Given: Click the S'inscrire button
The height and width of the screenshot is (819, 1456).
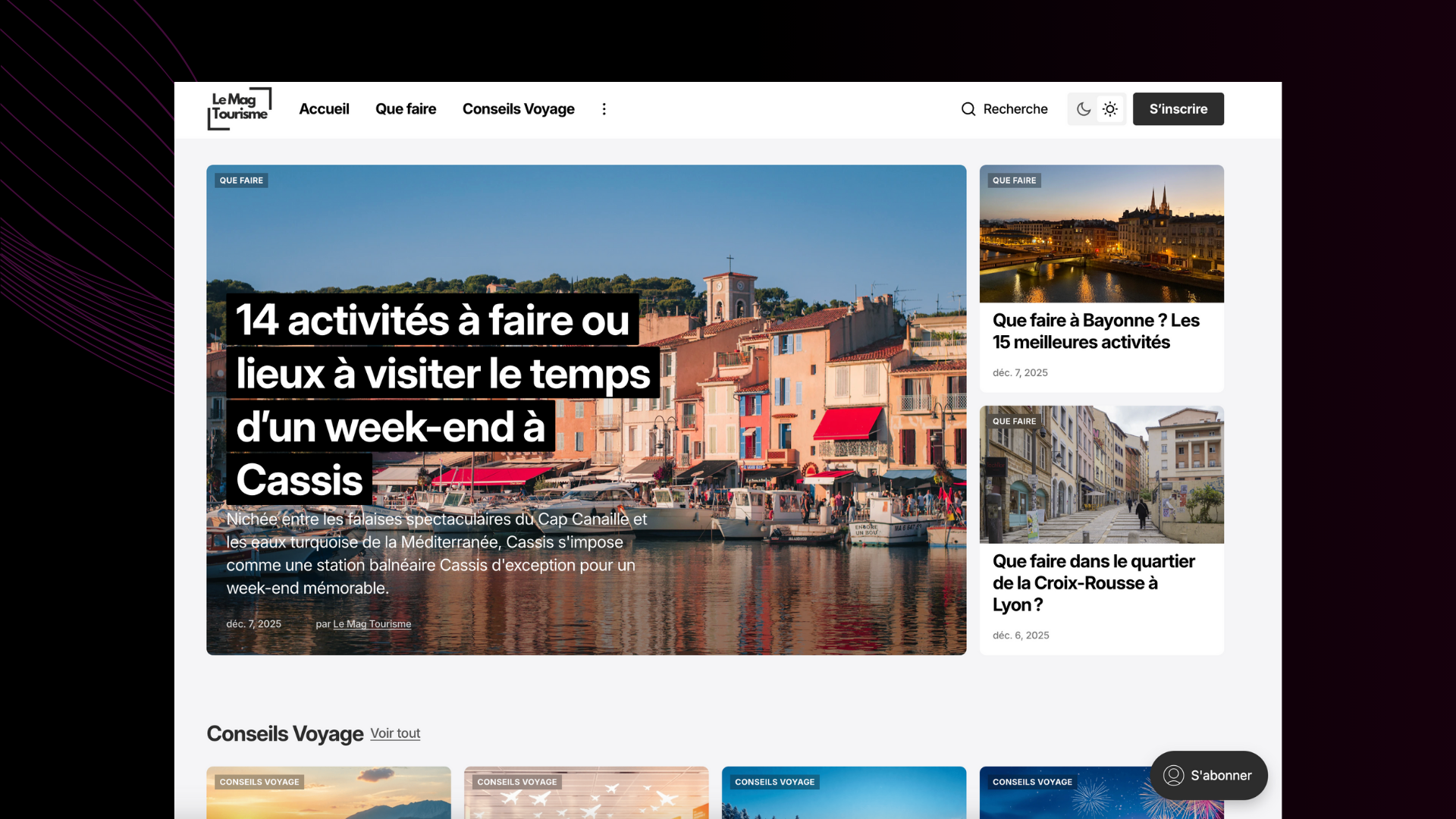Looking at the screenshot, I should click(x=1178, y=109).
